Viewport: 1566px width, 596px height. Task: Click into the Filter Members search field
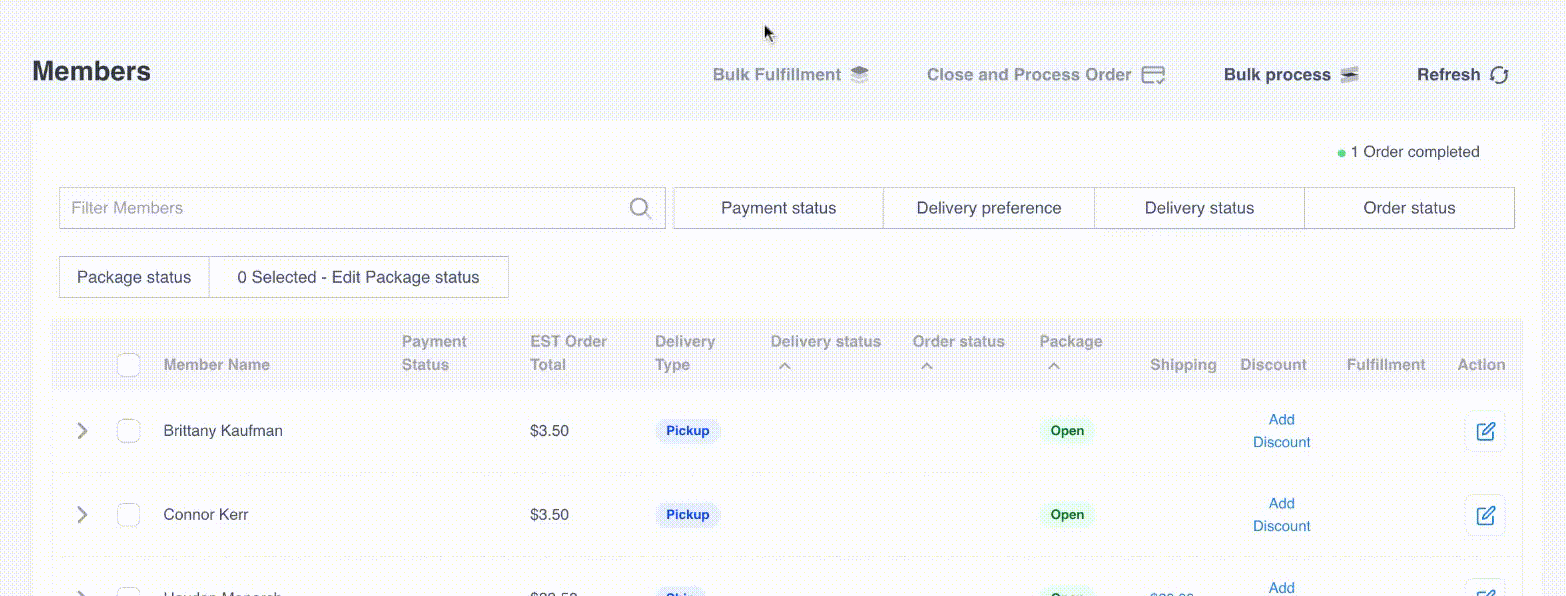(340, 208)
